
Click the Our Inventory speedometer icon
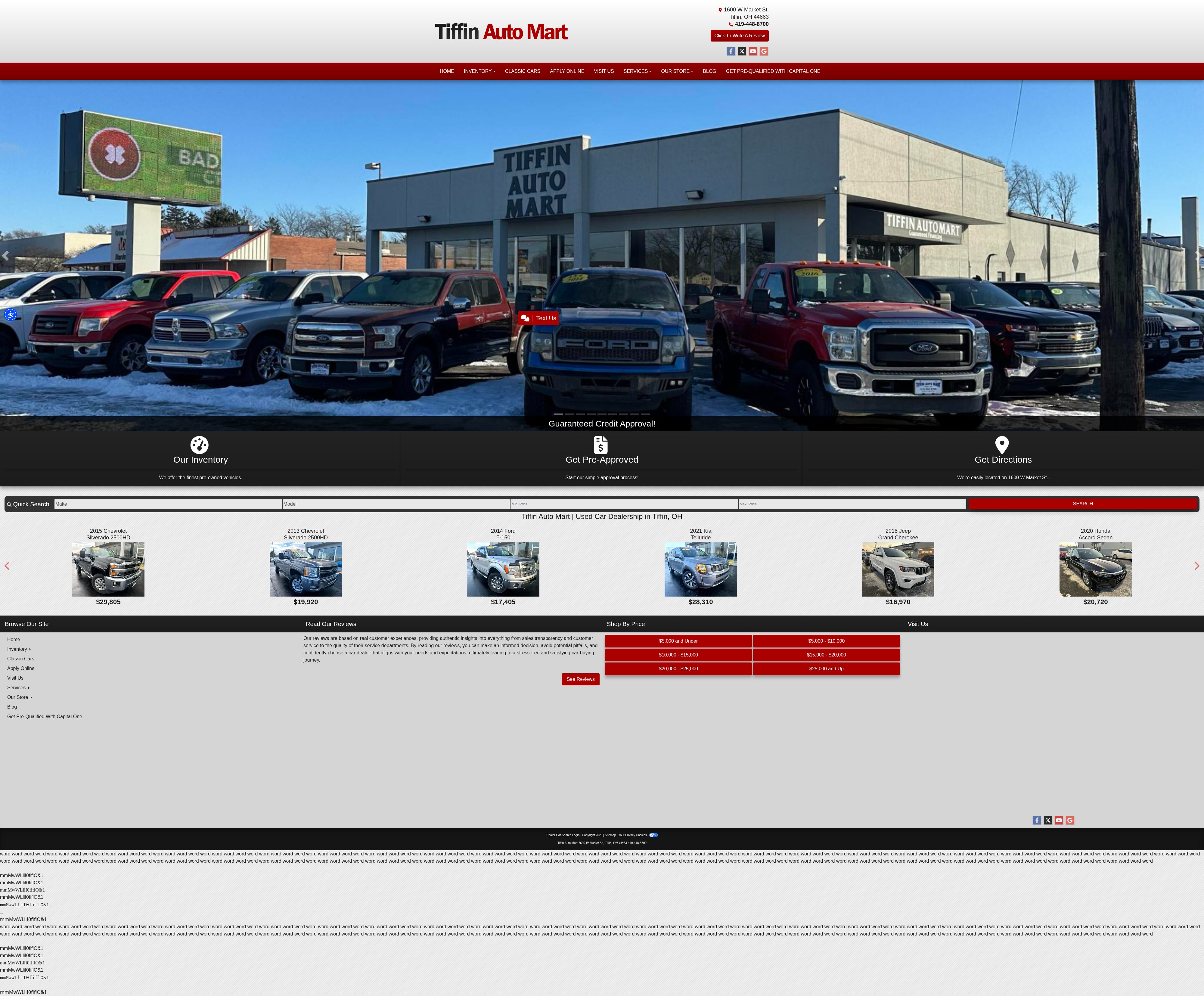(200, 445)
